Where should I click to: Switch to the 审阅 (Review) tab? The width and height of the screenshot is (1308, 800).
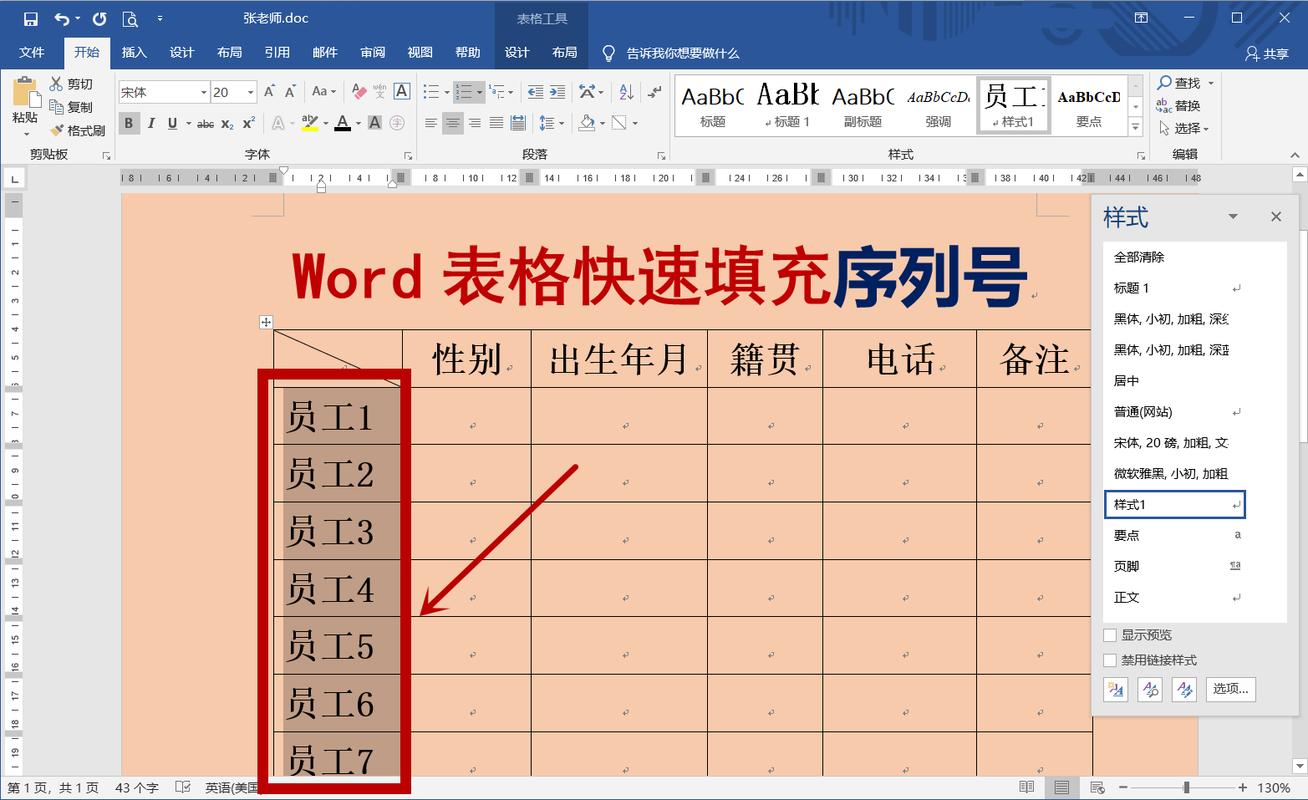point(373,53)
